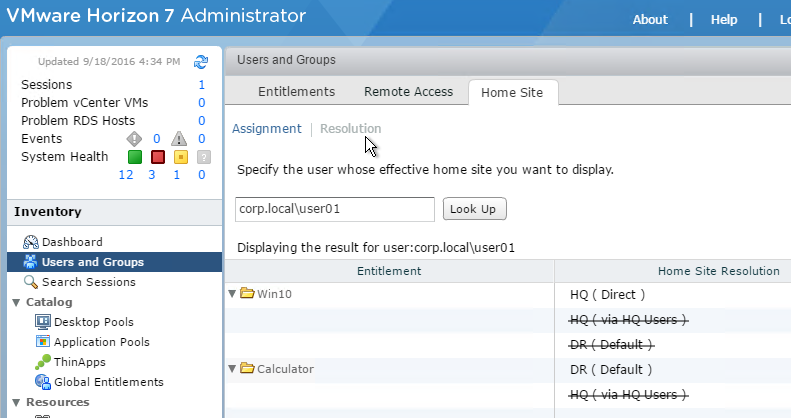Collapse the Calculator entitlement row

point(232,369)
